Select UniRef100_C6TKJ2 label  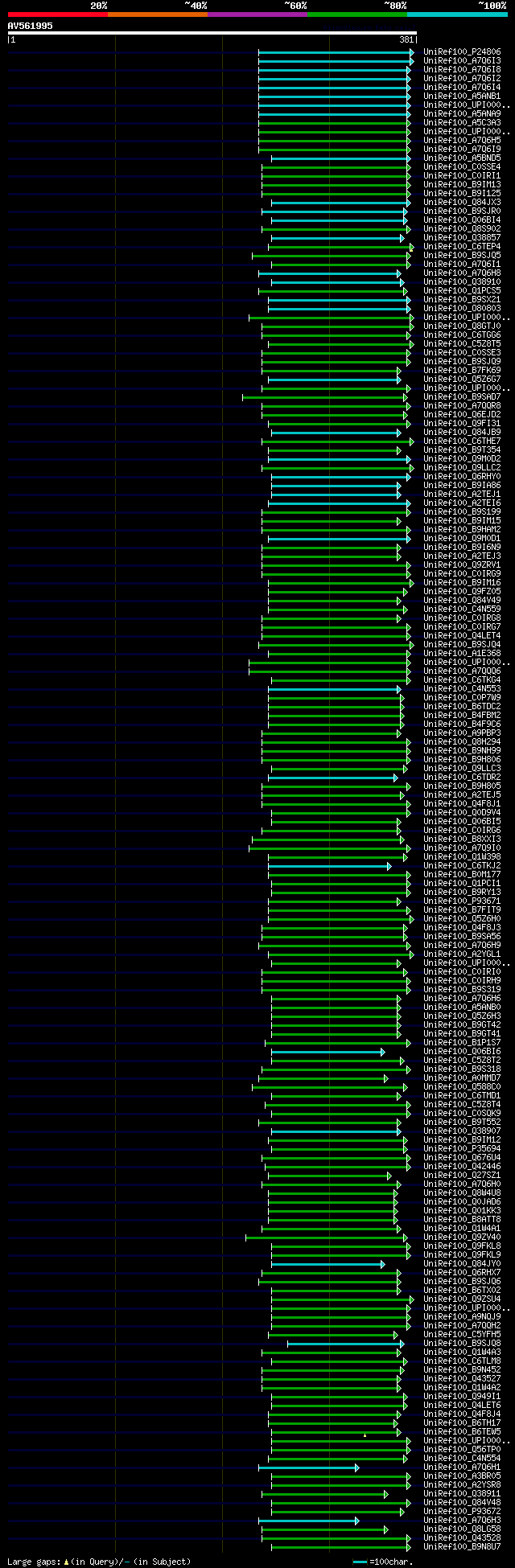coord(462,865)
